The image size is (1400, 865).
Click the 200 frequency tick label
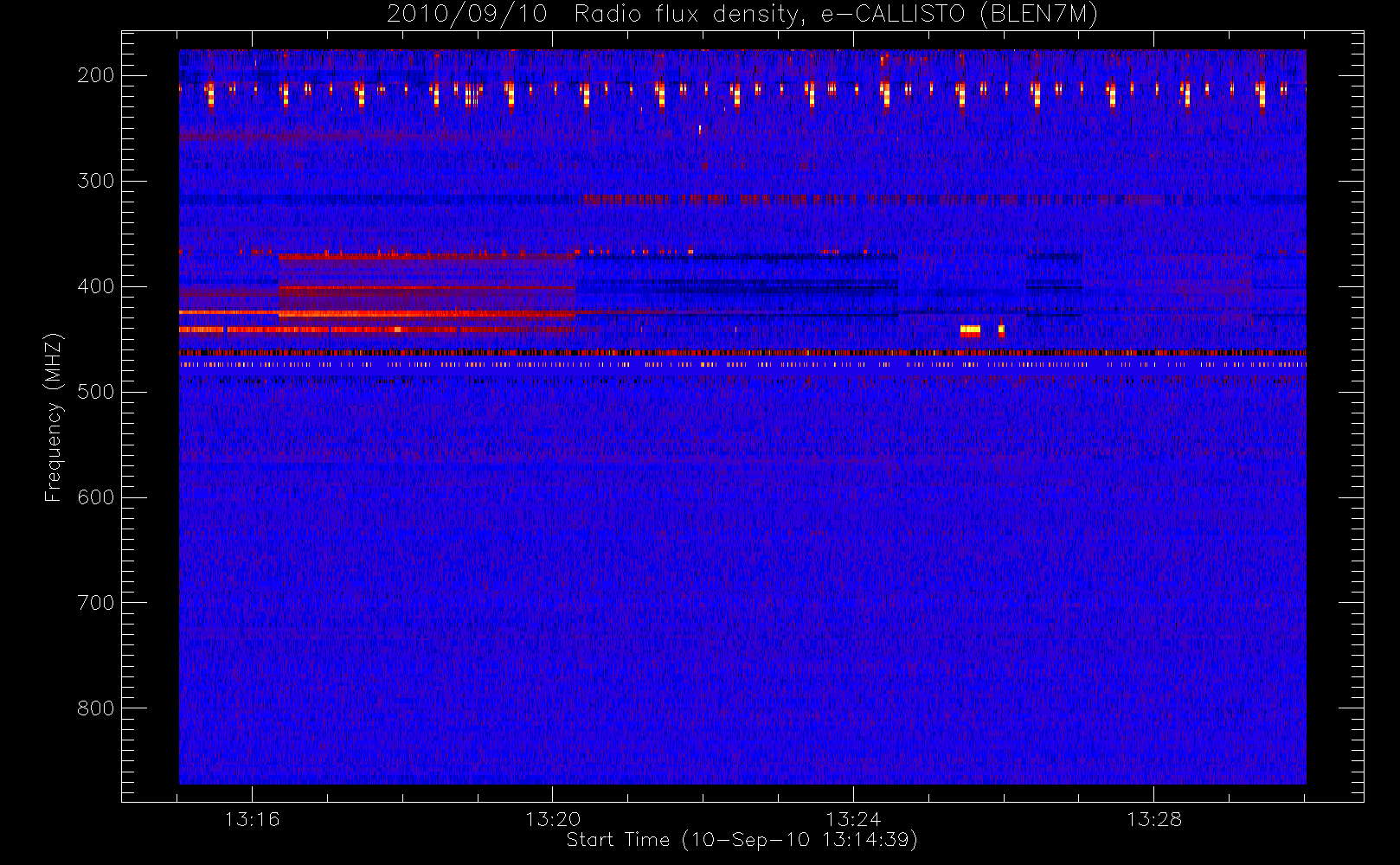[96, 75]
